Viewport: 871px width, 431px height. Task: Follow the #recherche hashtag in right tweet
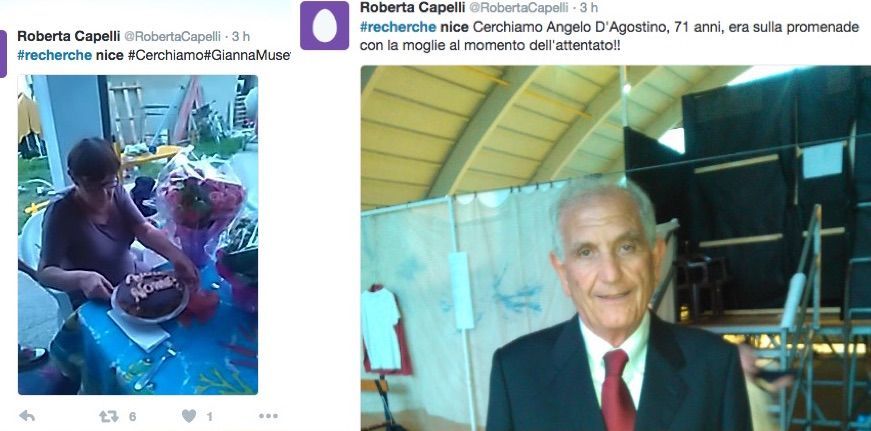[398, 27]
